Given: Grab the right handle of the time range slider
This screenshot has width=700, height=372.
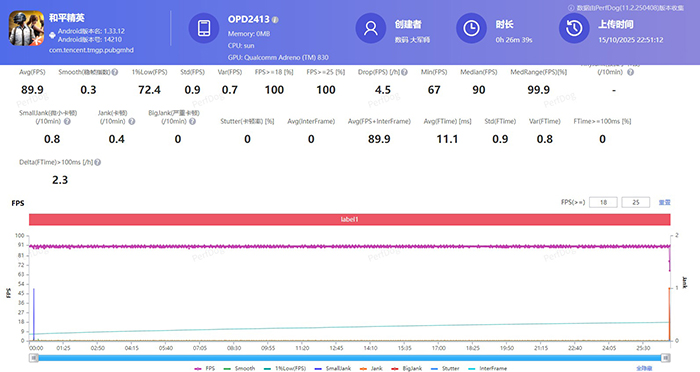Looking at the screenshot, I should point(666,358).
